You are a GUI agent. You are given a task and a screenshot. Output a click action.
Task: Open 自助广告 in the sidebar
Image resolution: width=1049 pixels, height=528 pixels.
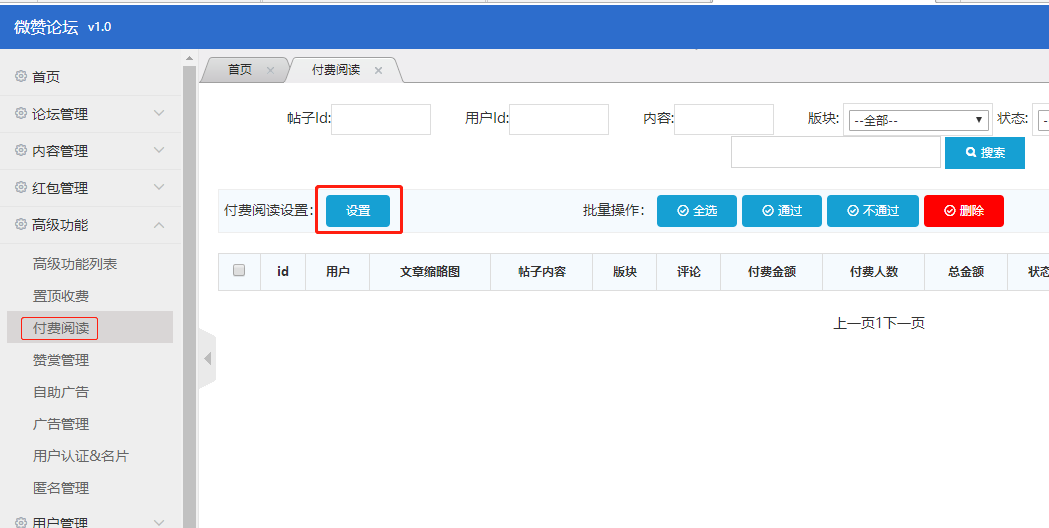61,392
